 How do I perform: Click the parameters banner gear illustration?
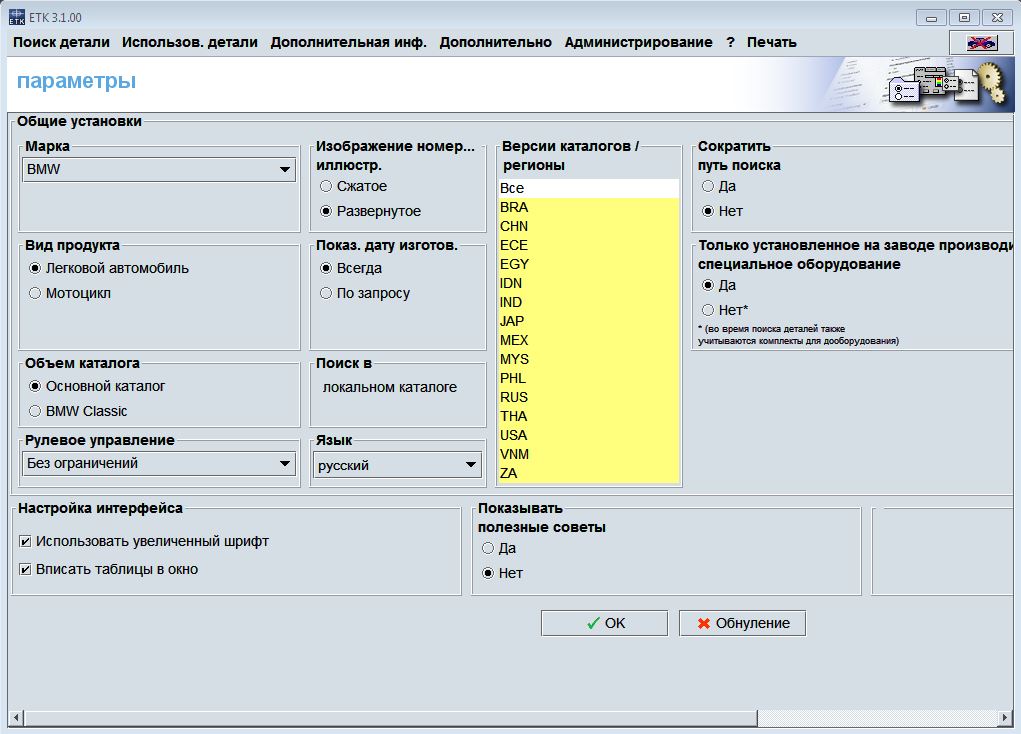point(992,83)
